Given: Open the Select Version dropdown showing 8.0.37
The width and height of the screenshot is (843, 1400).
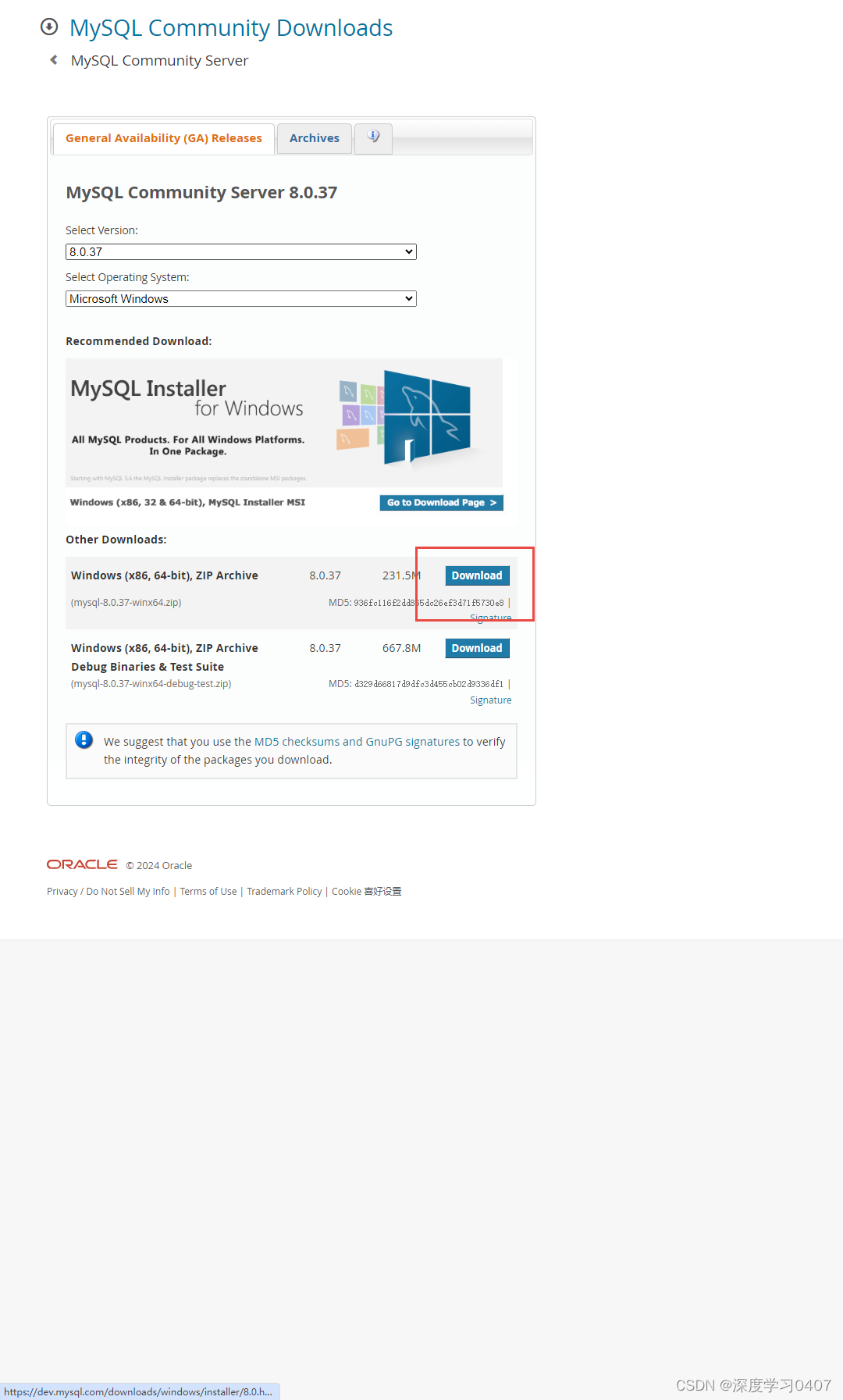Looking at the screenshot, I should click(241, 251).
